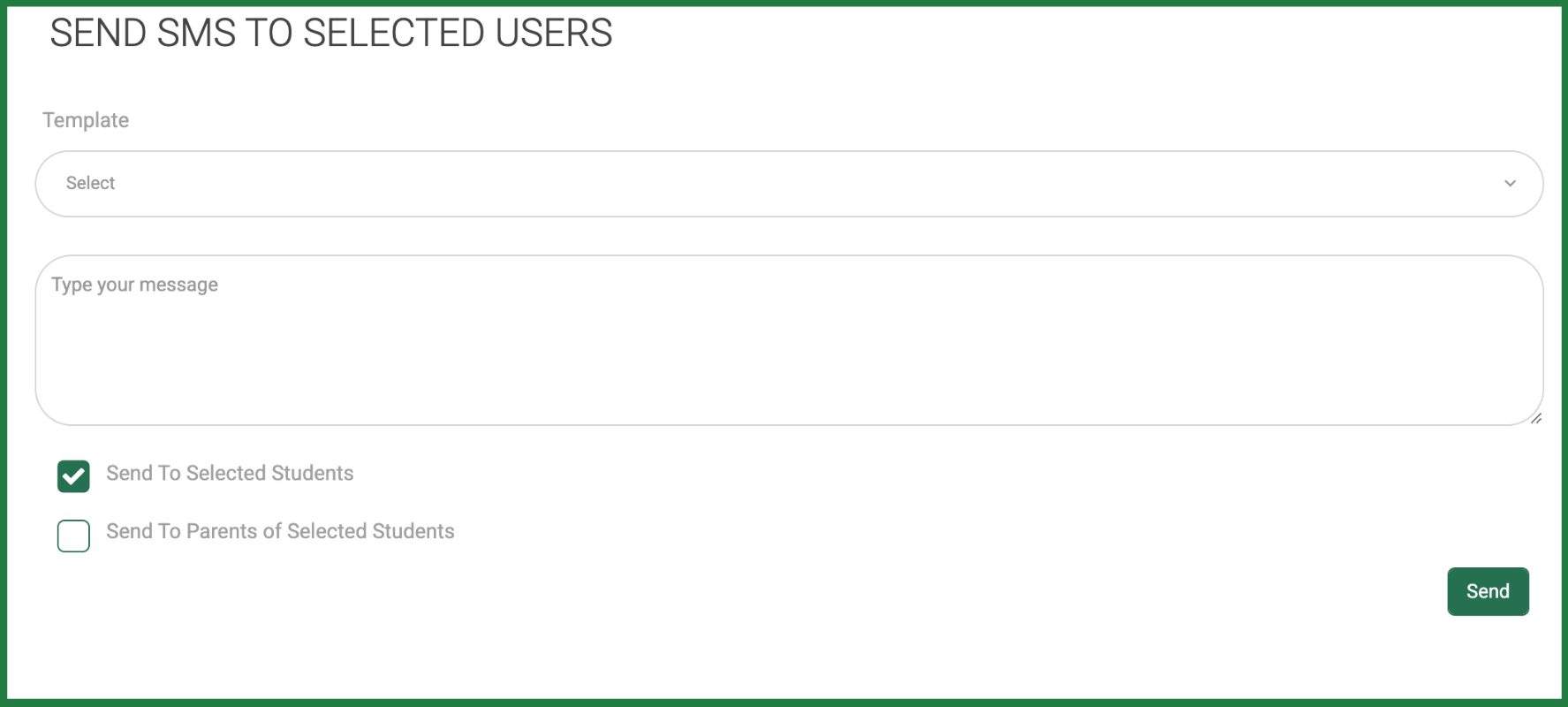Click the green checkmark icon
1568x707 pixels.
tap(73, 476)
